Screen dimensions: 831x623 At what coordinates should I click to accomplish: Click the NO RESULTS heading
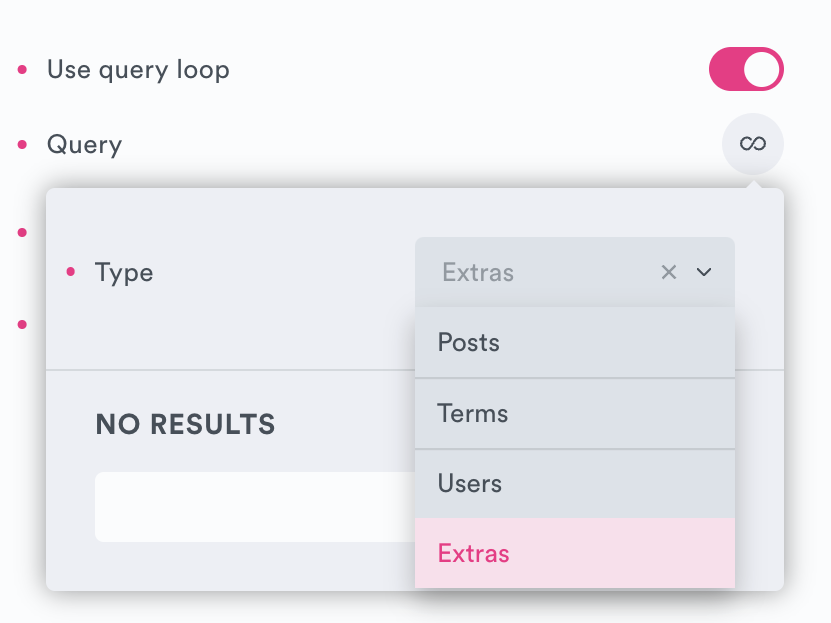click(x=185, y=424)
